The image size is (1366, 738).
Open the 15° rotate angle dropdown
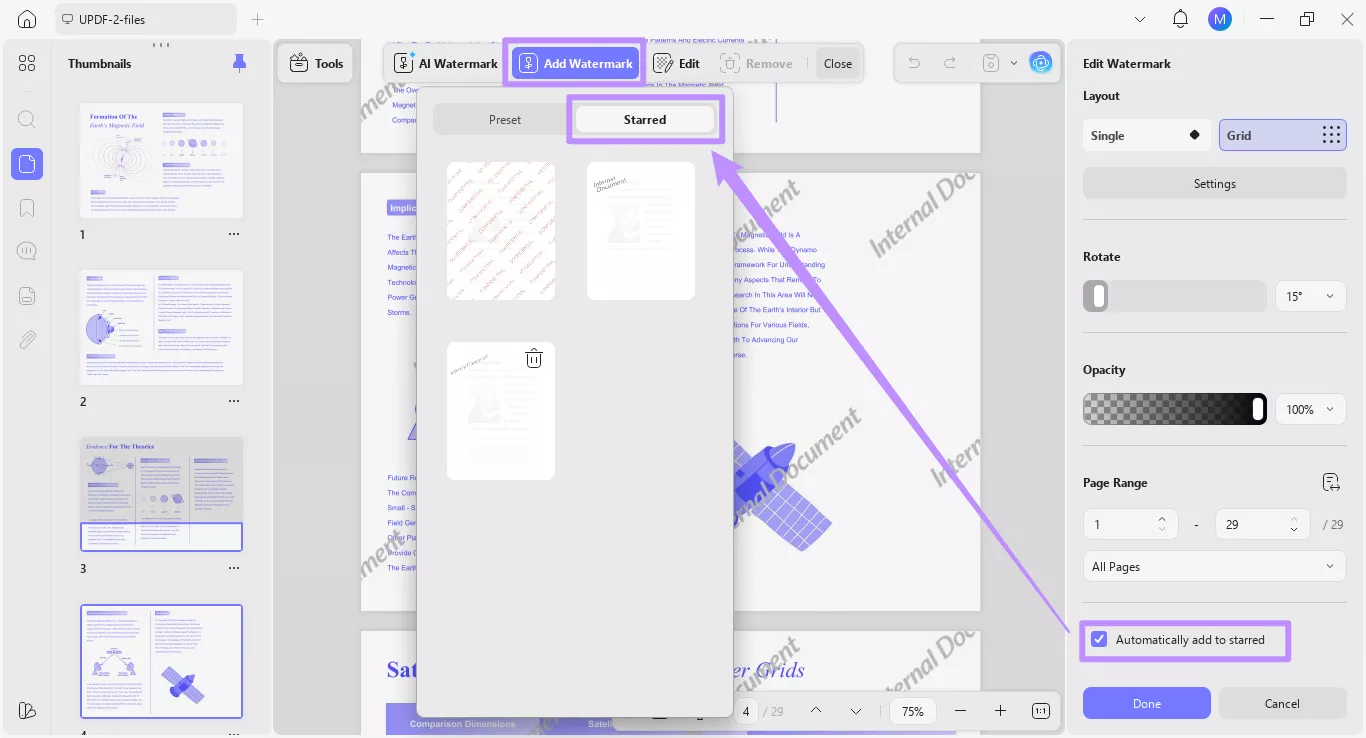tap(1310, 296)
